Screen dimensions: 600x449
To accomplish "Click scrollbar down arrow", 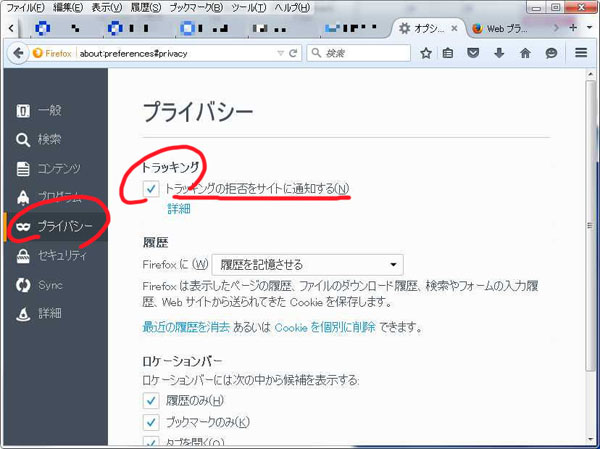I will 590,439.
